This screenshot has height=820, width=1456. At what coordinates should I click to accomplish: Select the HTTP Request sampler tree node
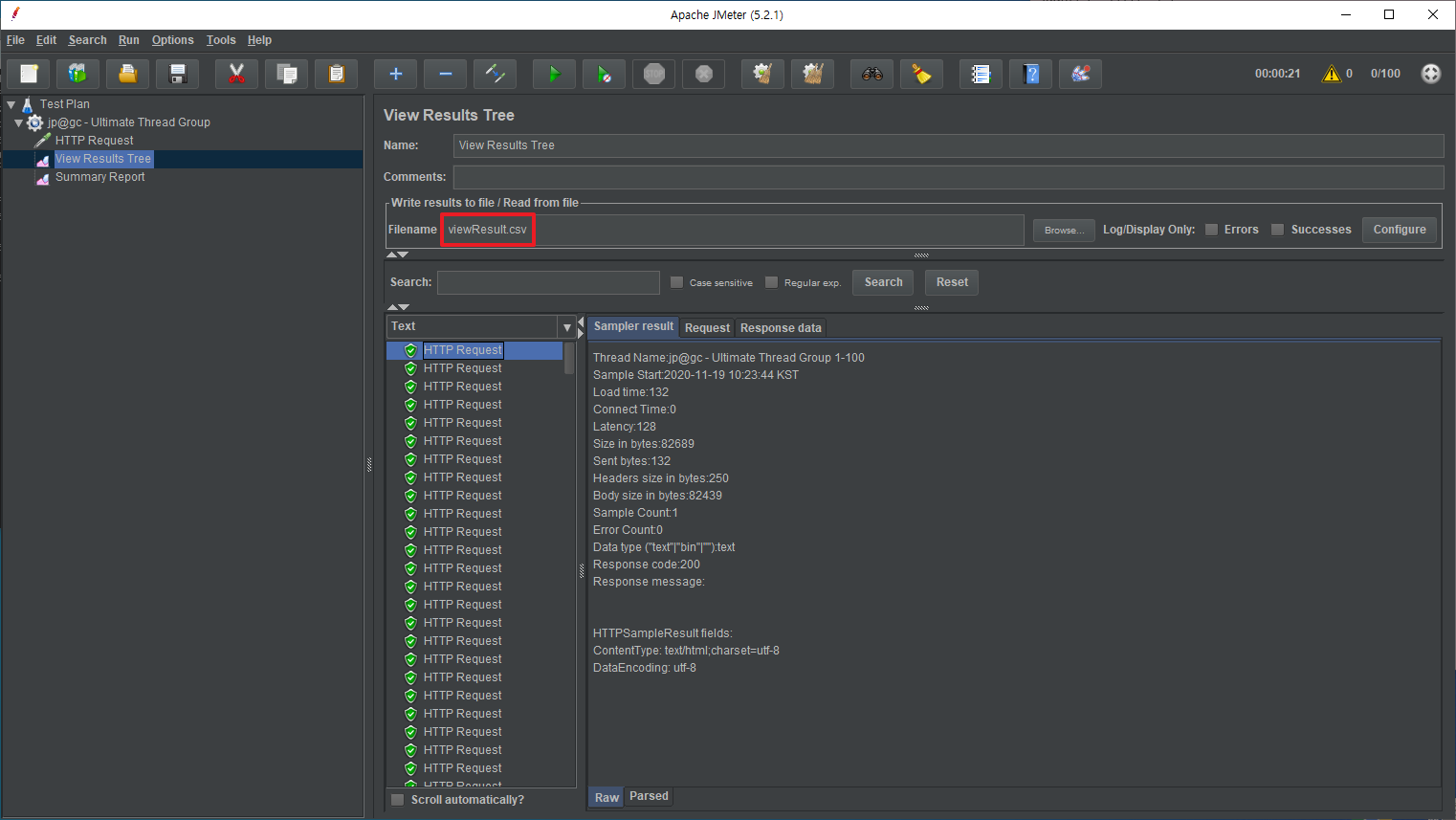[x=94, y=141]
